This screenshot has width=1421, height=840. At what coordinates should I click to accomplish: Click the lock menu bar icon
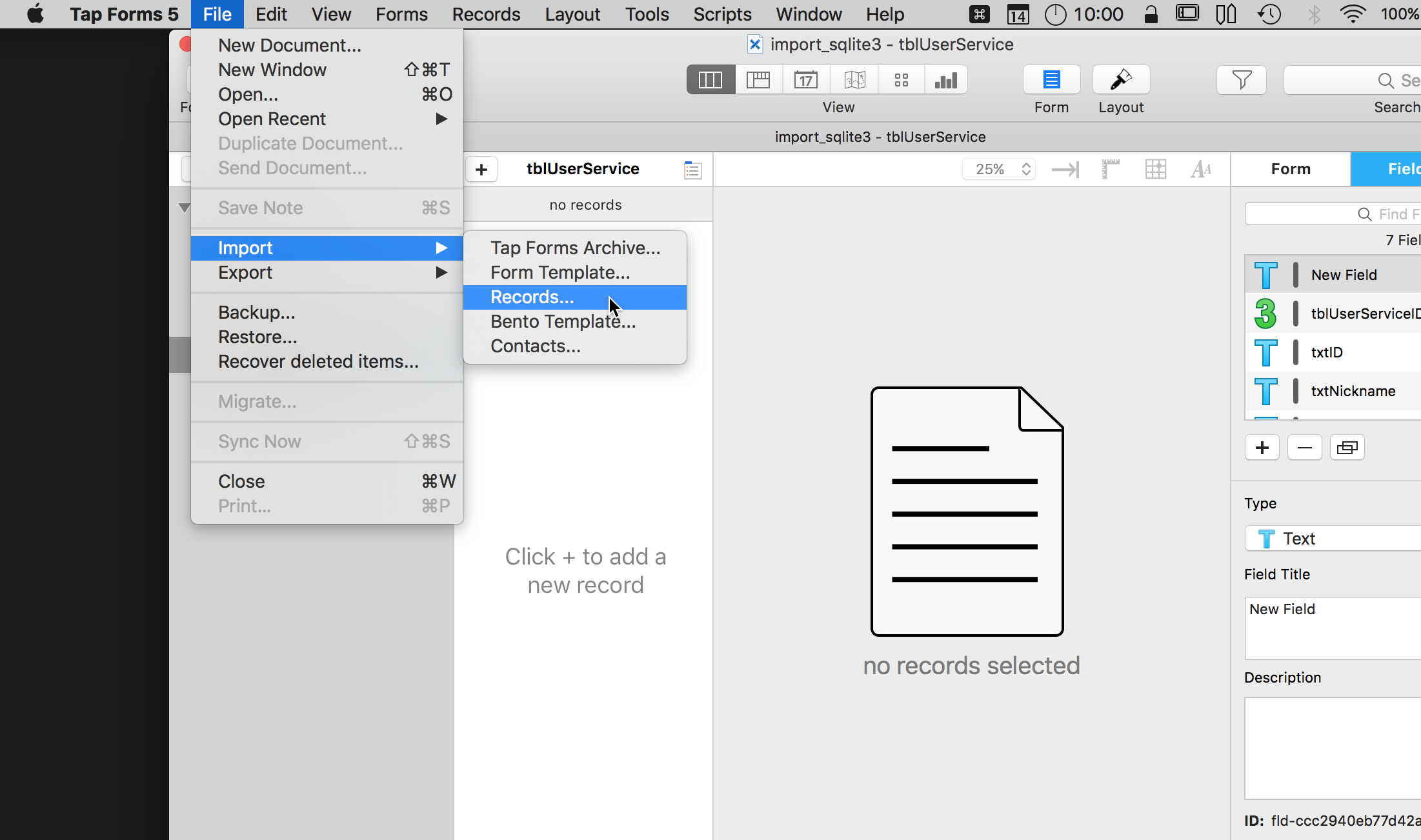coord(1151,14)
